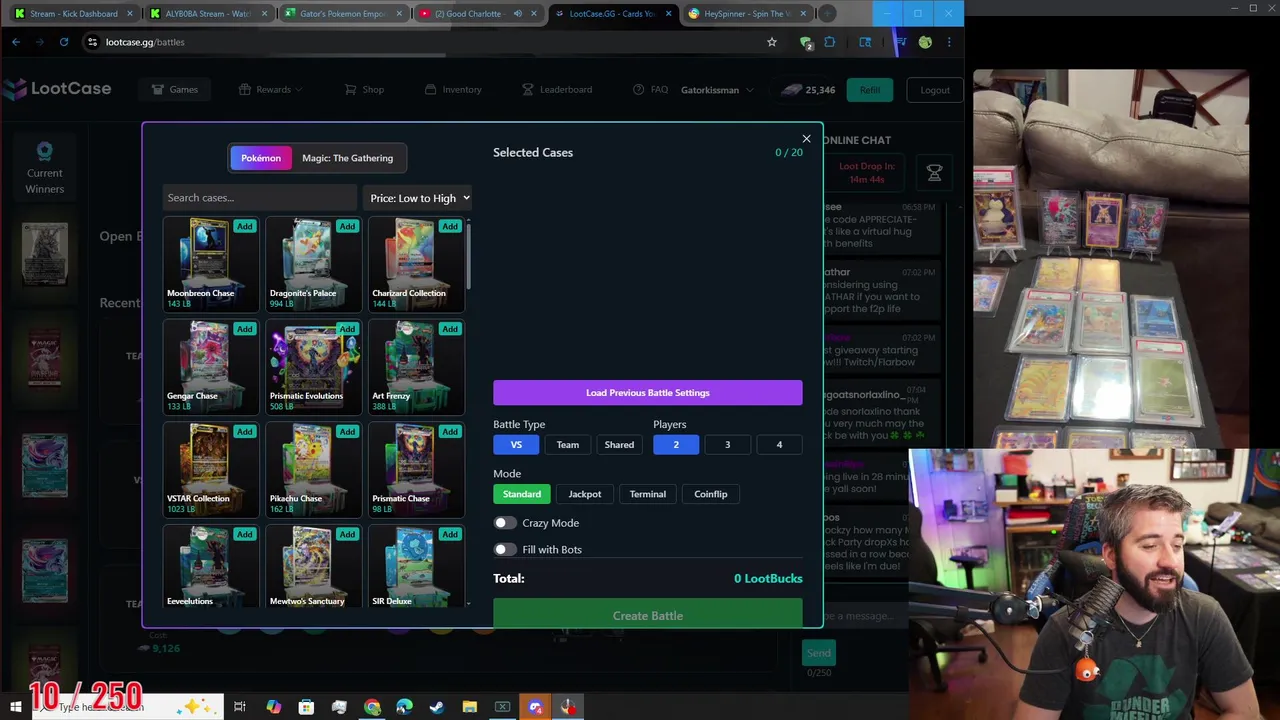The image size is (1280, 720).
Task: Select Team battle type
Action: (567, 445)
